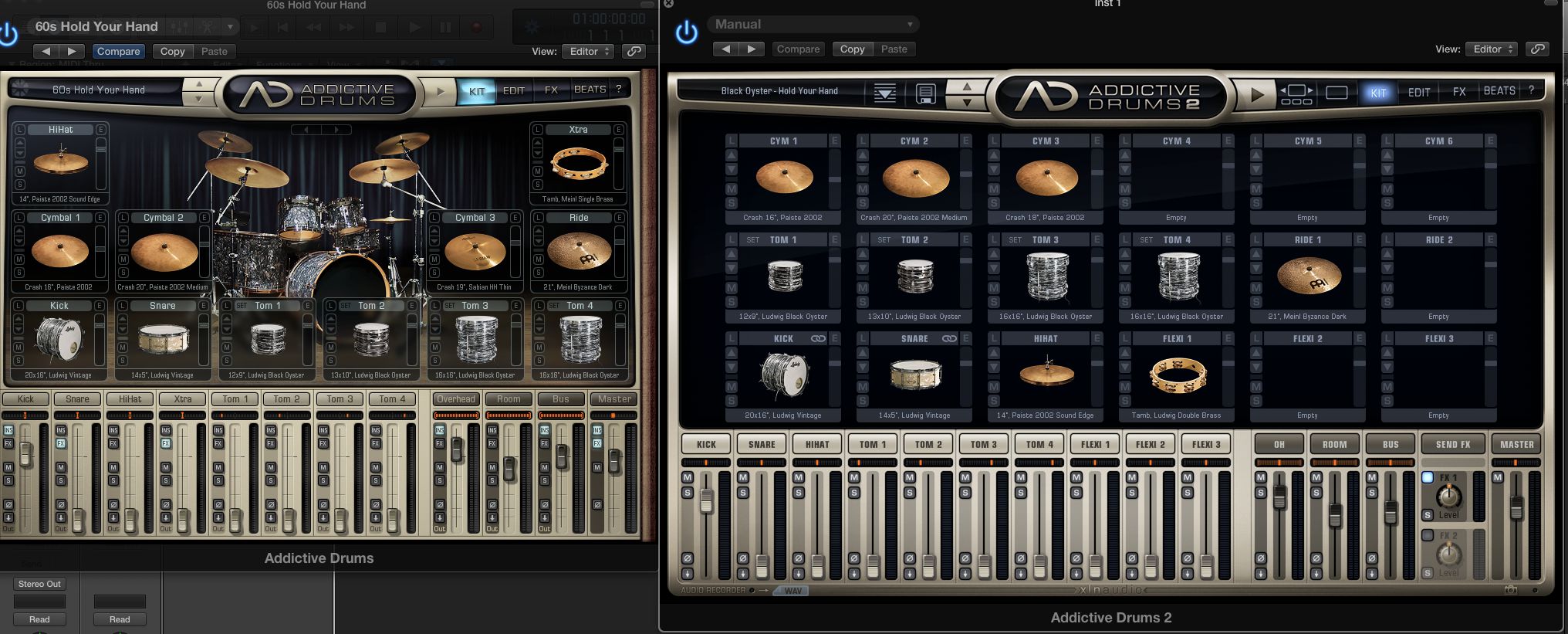
Task: Mute the KICK channel in Addictive Drums 2
Action: (687, 477)
